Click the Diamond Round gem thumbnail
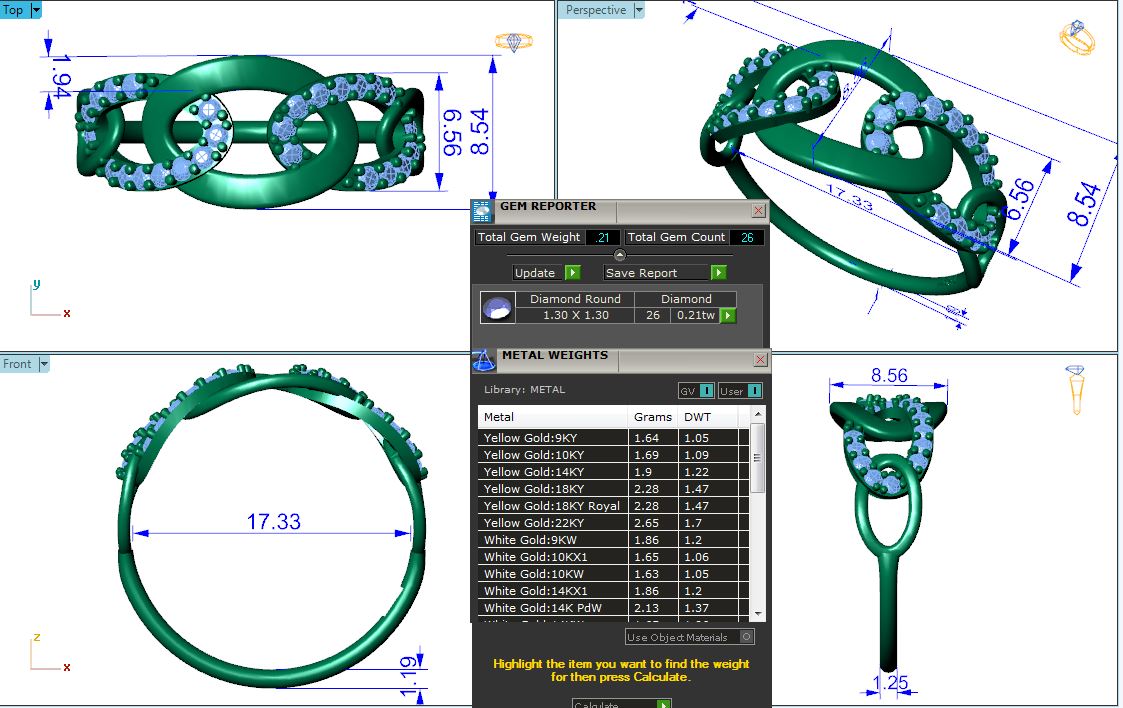 [497, 308]
